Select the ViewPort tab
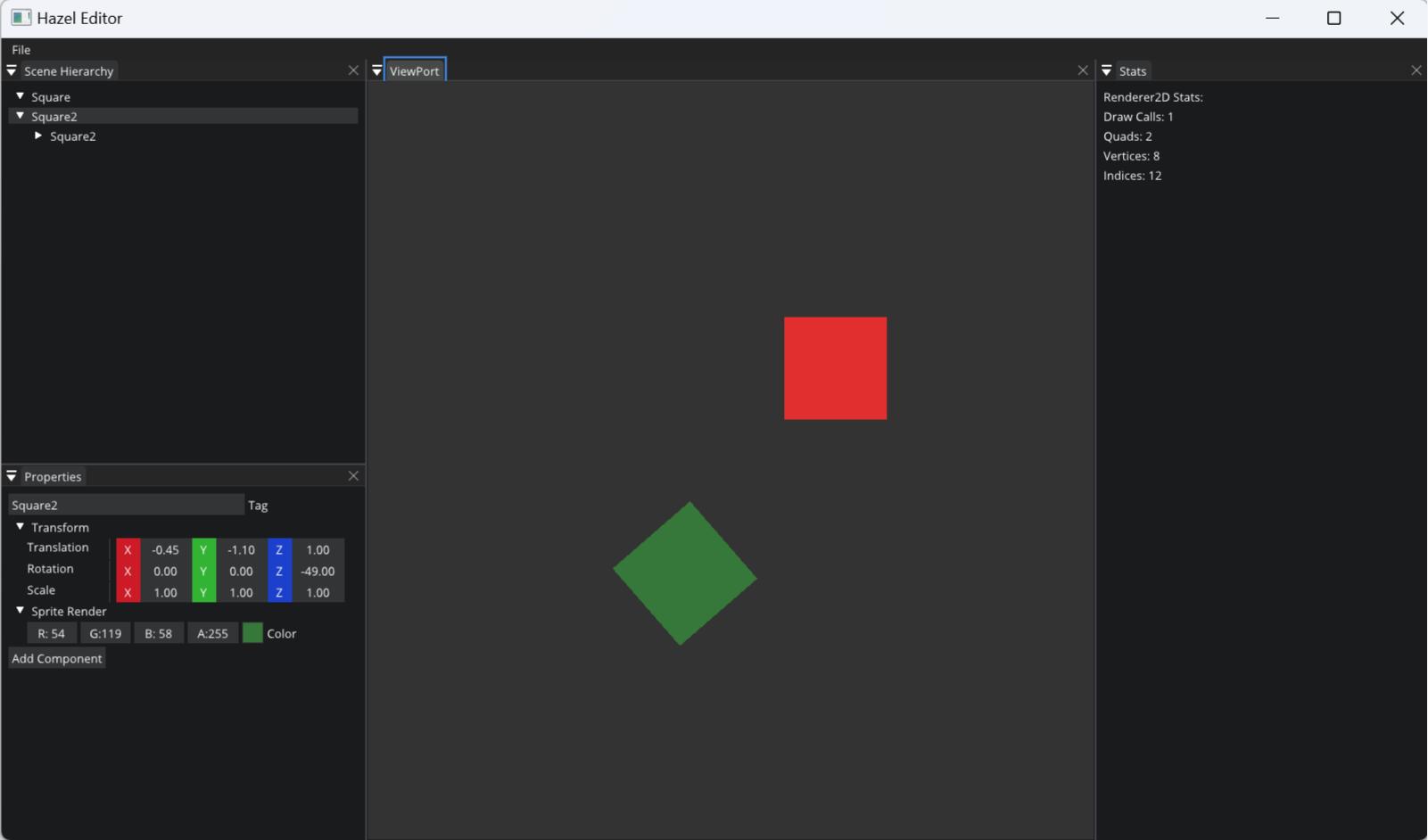The image size is (1428, 840). tap(415, 71)
